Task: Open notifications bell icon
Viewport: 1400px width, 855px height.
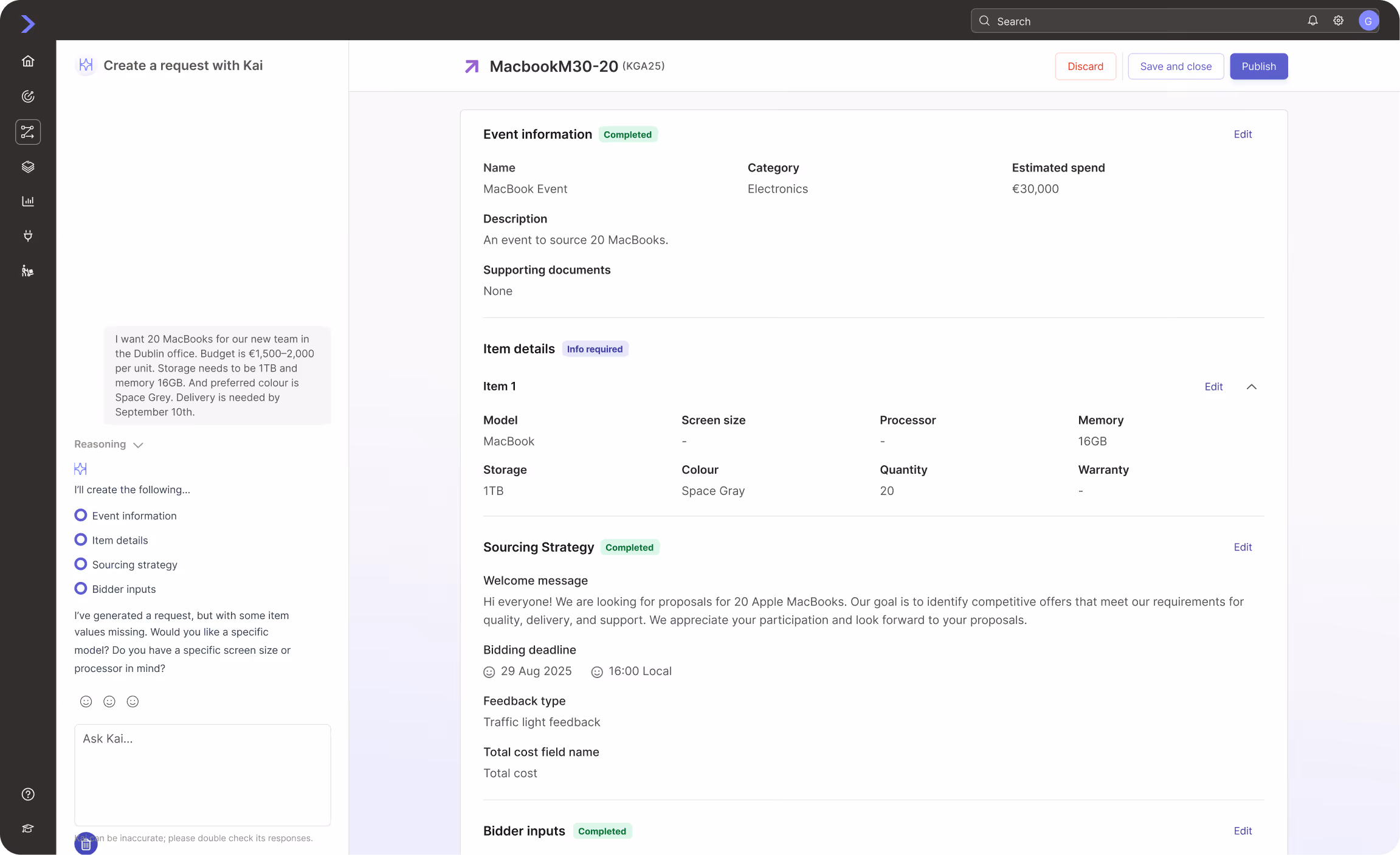Action: pos(1312,21)
